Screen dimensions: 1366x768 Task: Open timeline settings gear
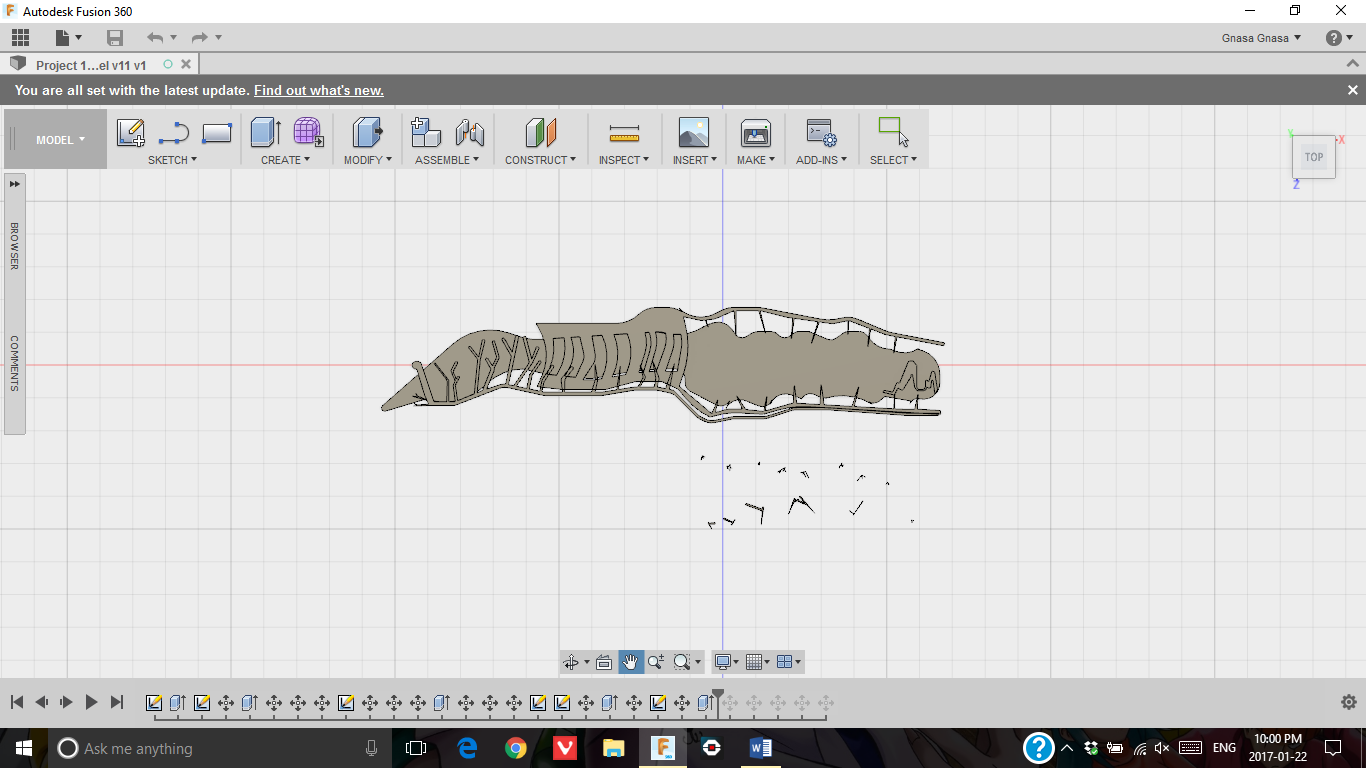pyautogui.click(x=1349, y=702)
